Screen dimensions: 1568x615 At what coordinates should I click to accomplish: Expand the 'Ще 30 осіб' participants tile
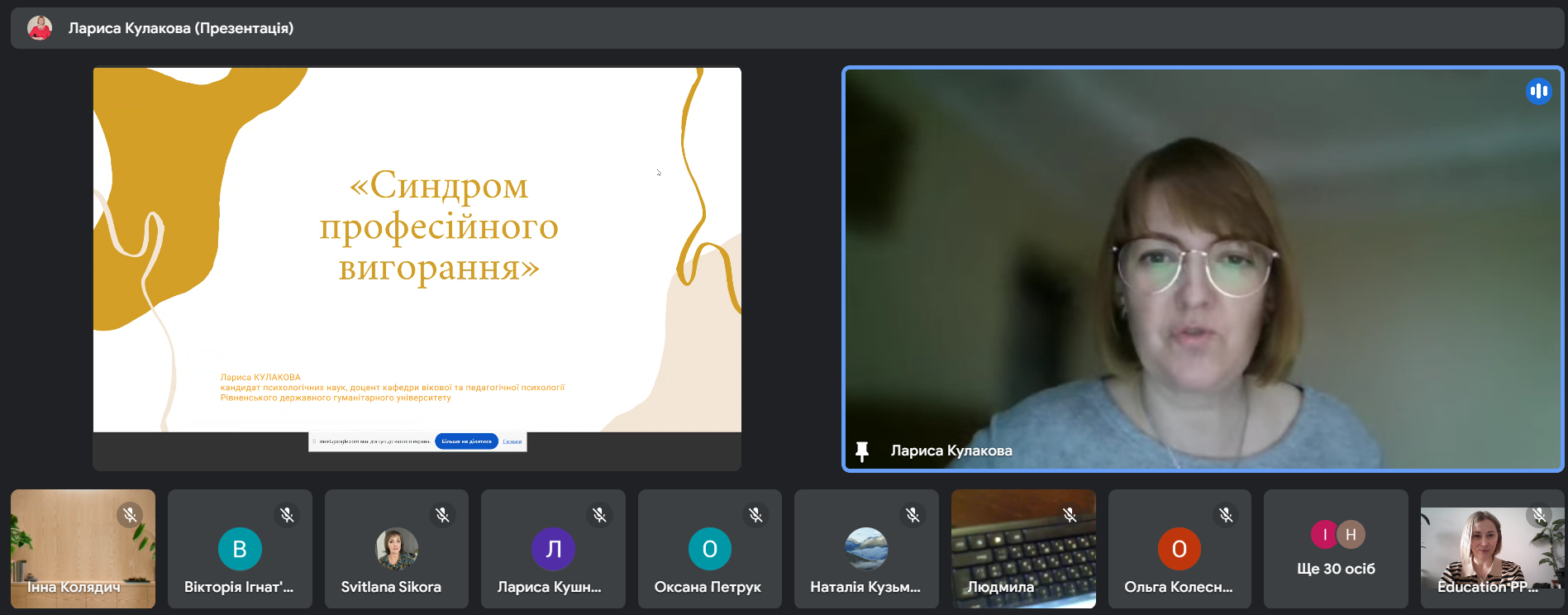tap(1336, 549)
